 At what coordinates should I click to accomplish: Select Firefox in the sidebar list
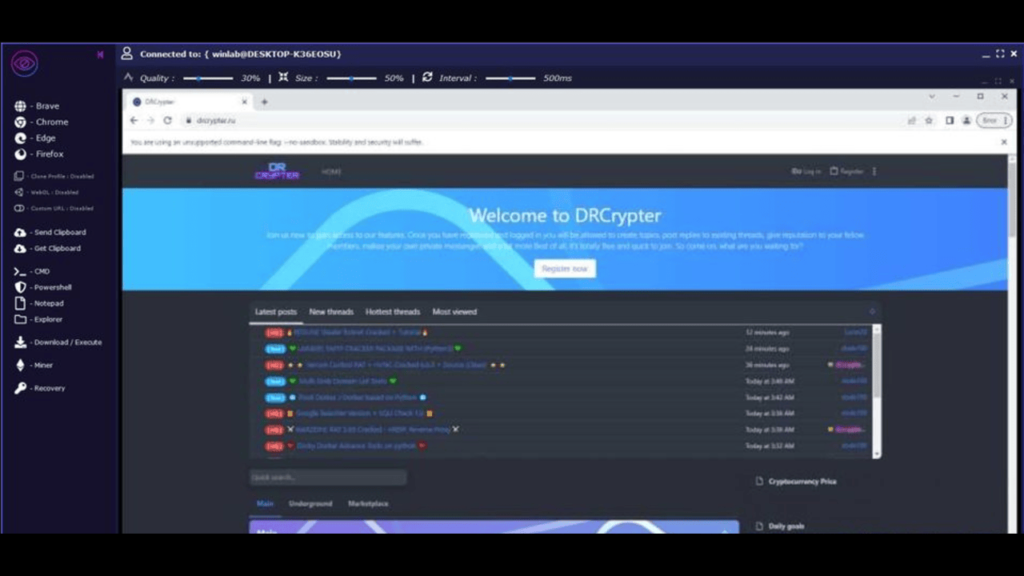click(x=39, y=154)
